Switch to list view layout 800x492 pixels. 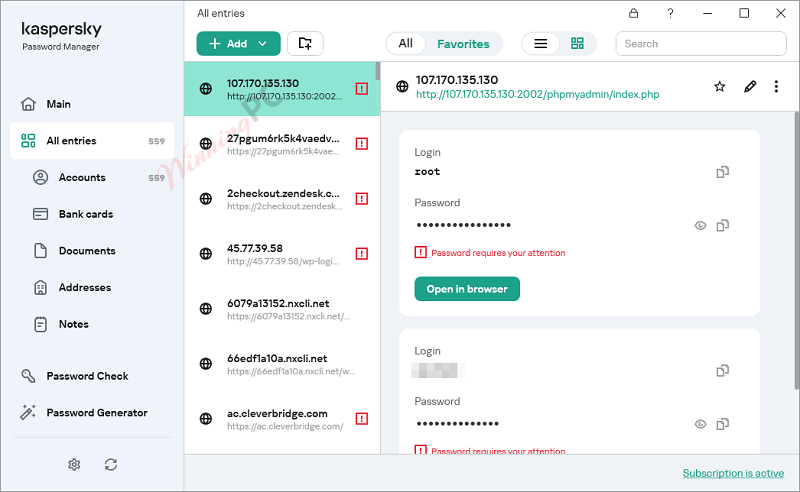click(541, 43)
